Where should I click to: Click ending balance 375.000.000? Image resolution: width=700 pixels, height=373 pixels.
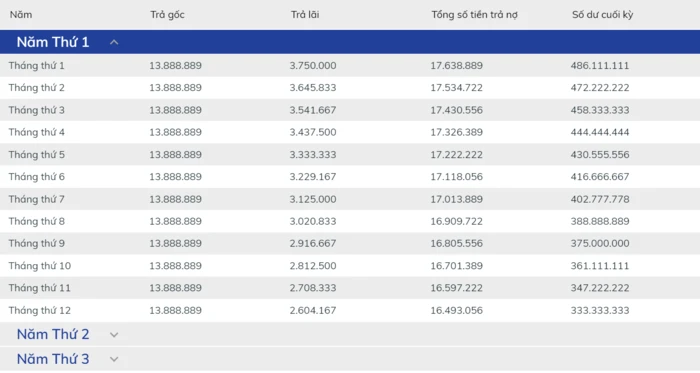click(600, 243)
